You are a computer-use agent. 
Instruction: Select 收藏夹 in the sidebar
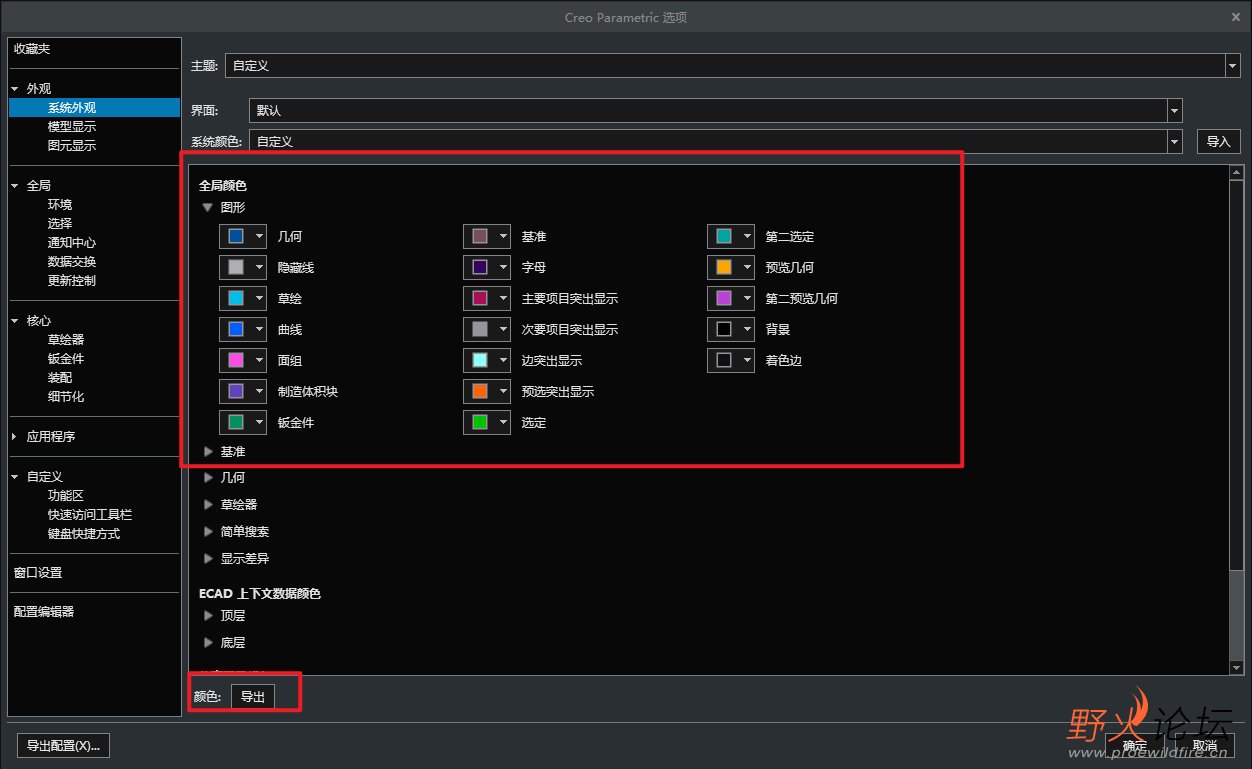click(32, 49)
